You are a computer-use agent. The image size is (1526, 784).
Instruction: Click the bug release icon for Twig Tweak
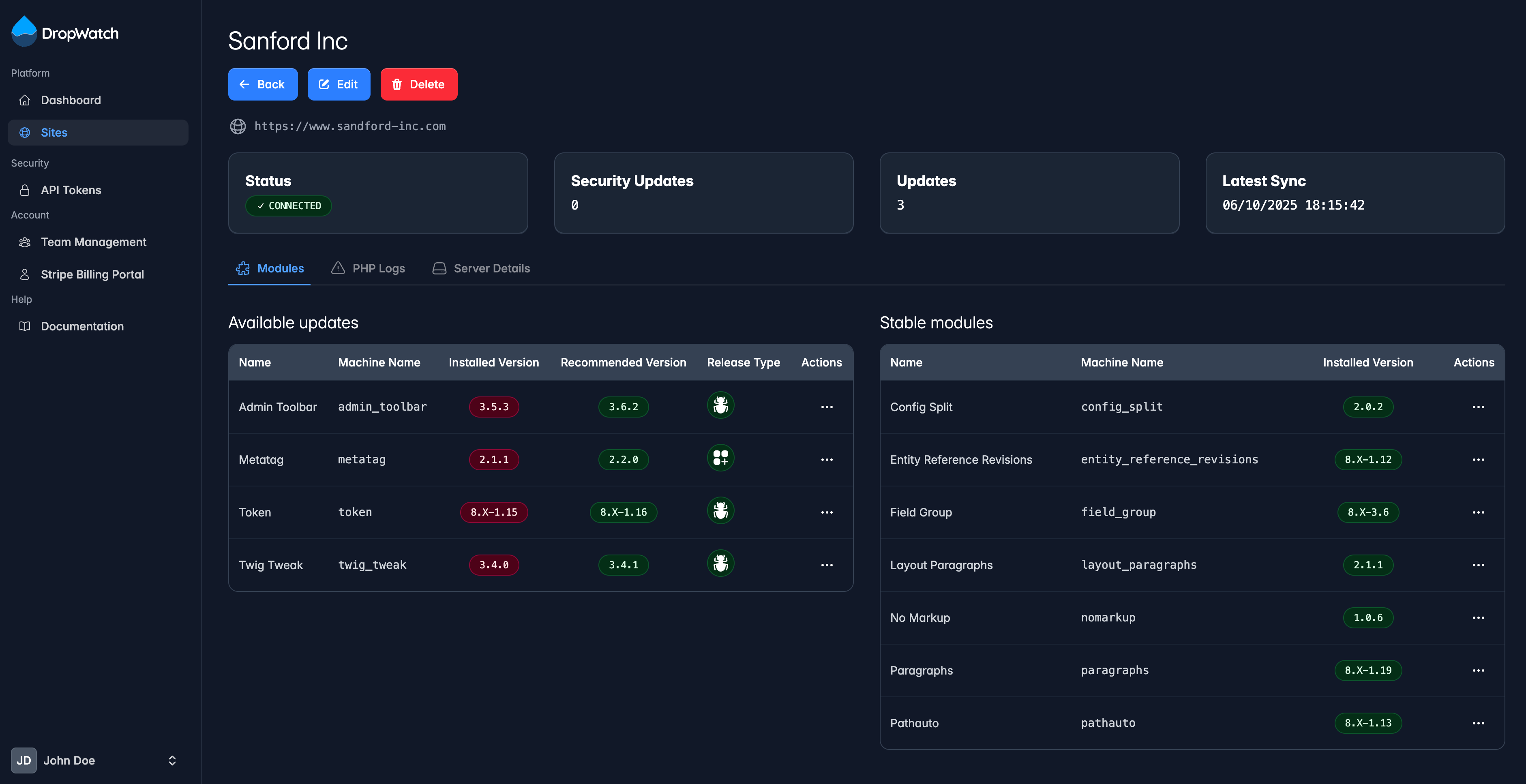(x=720, y=564)
